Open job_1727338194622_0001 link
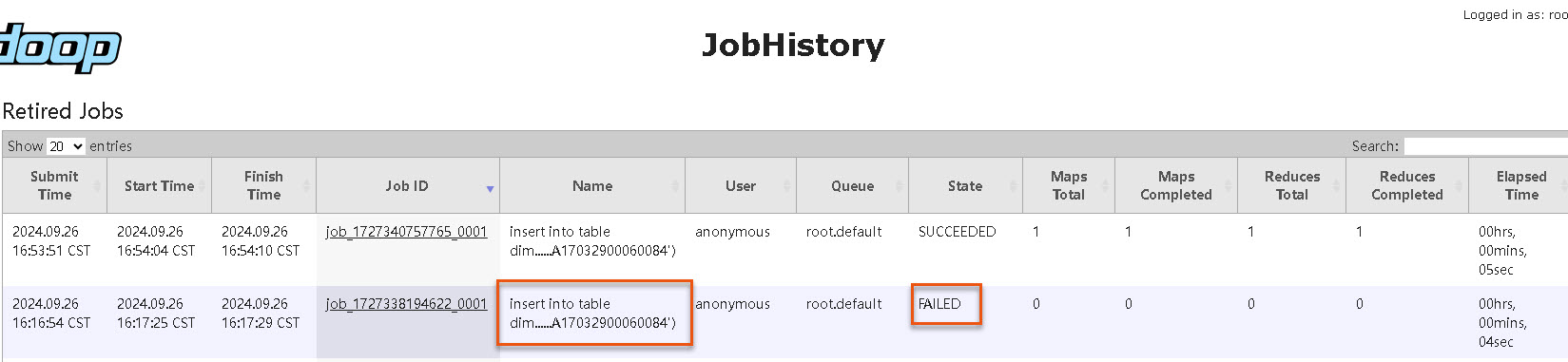The height and width of the screenshot is (362, 1568). point(406,304)
